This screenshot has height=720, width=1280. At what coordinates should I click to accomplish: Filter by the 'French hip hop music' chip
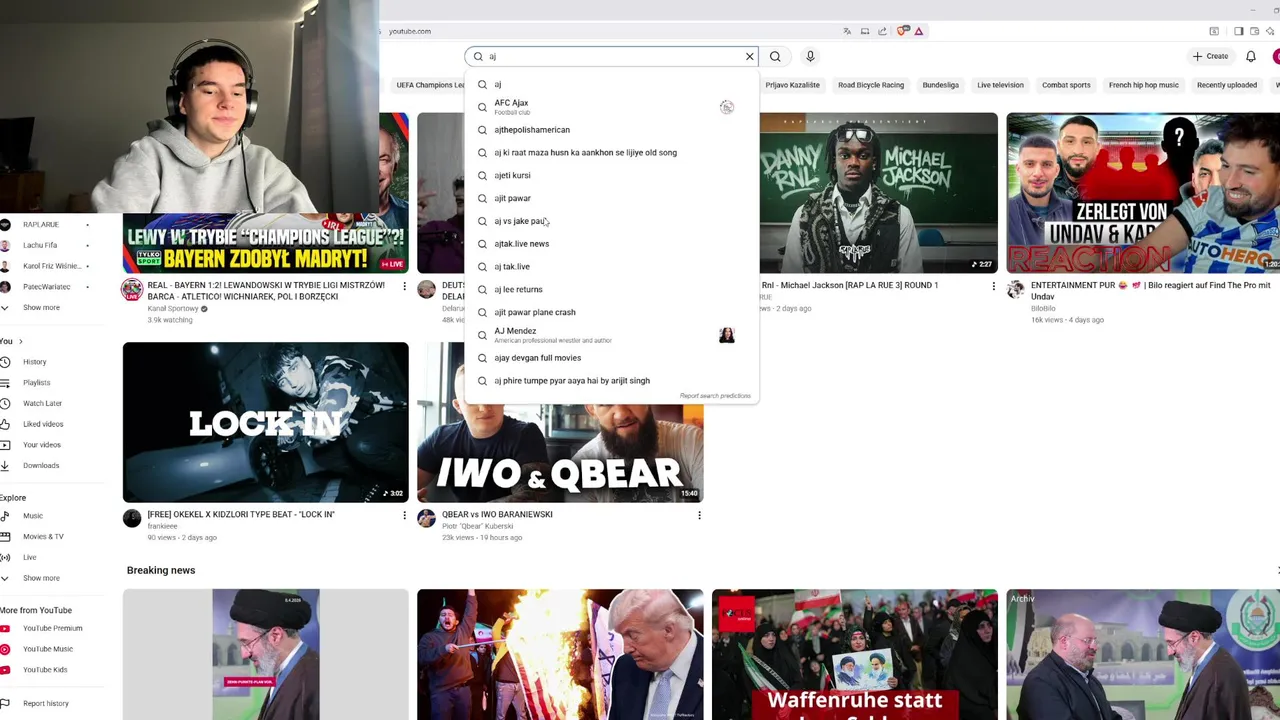pos(1144,85)
